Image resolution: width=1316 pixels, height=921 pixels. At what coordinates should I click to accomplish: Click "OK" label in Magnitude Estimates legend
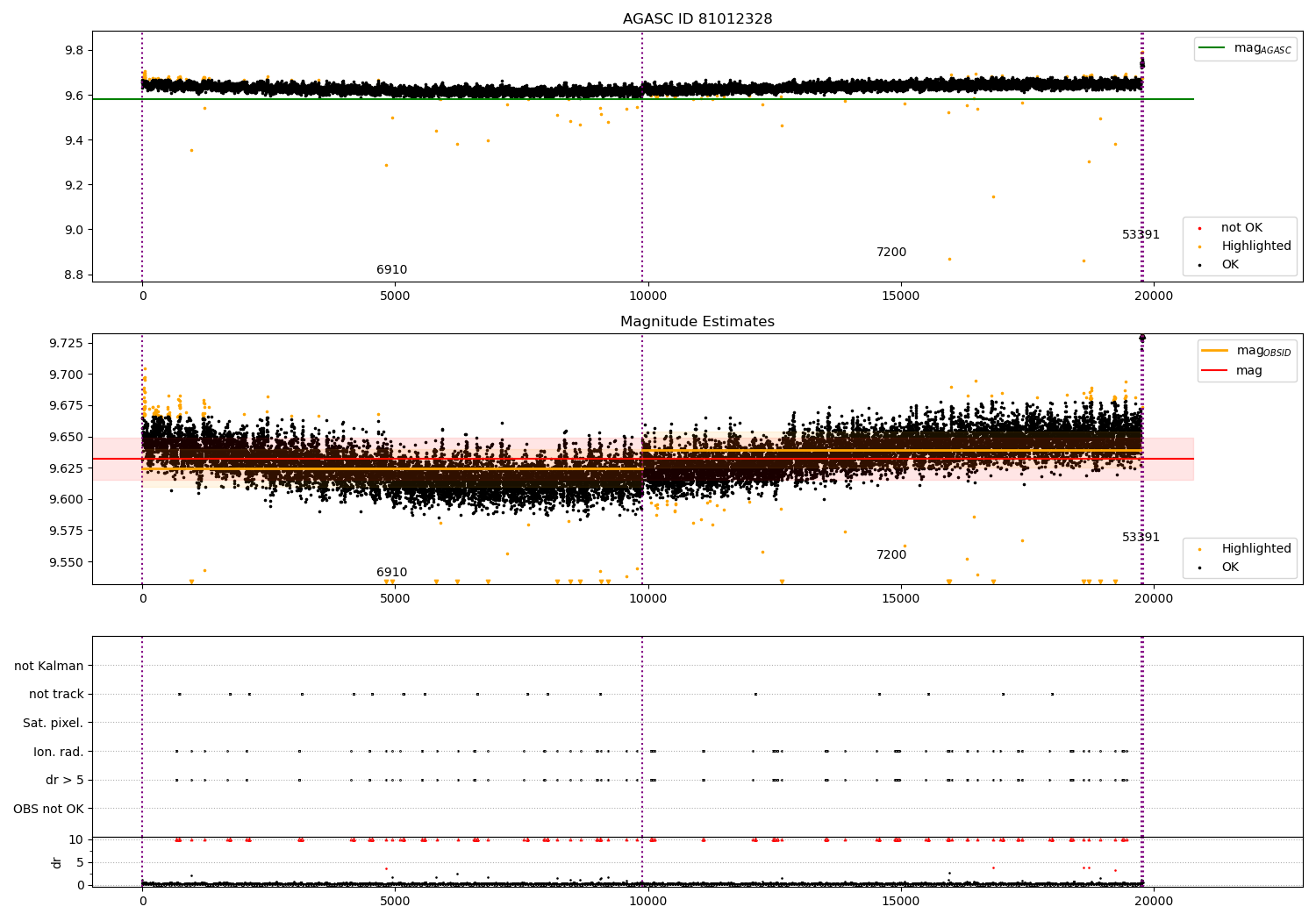[x=1230, y=568]
